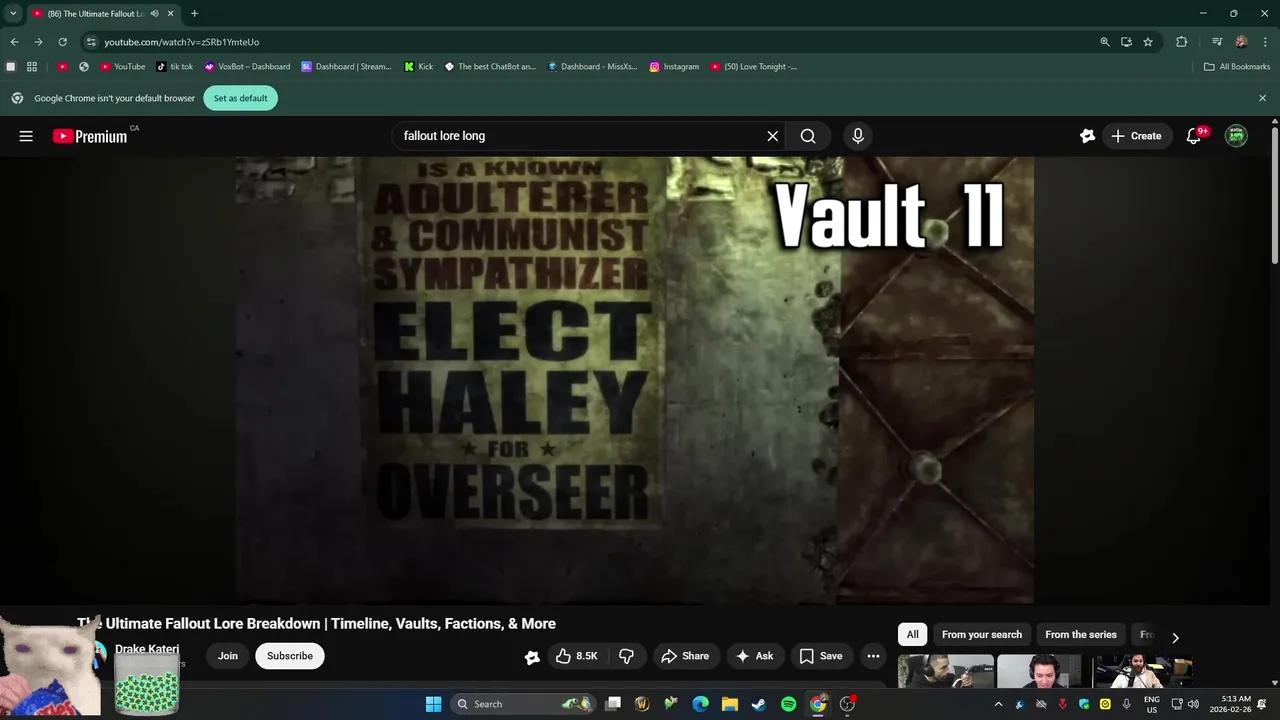
Task: Open The best ChatBot bookmark
Action: point(490,67)
